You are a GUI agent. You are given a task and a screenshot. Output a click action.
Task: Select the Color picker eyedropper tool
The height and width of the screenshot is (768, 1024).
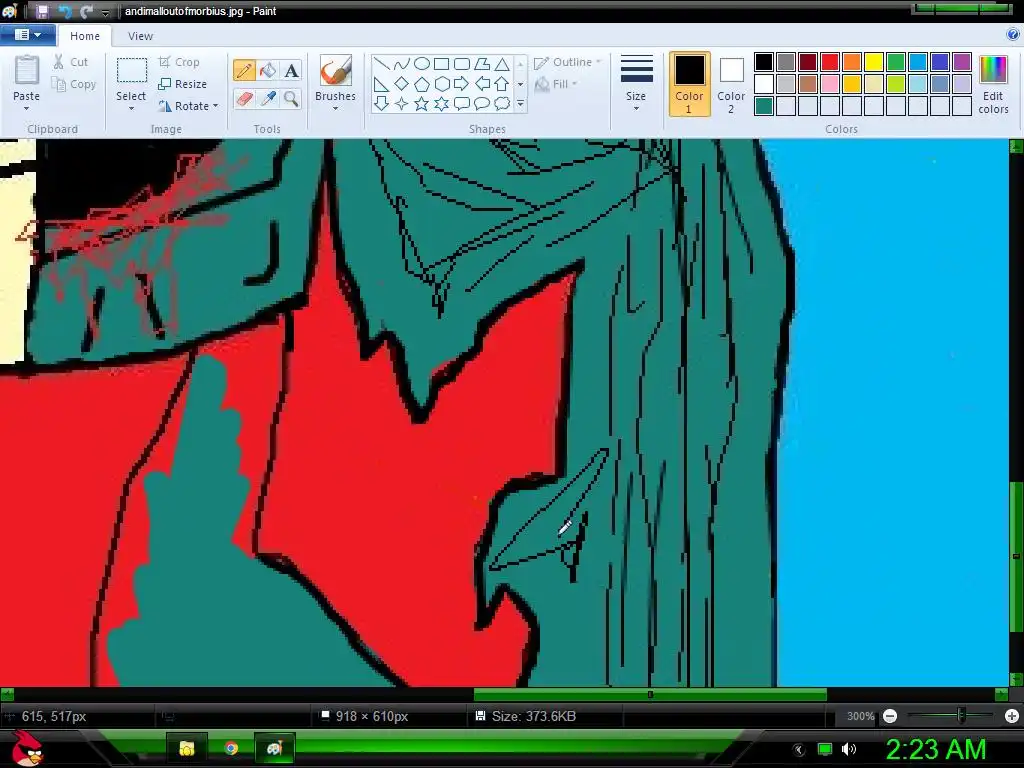click(268, 99)
